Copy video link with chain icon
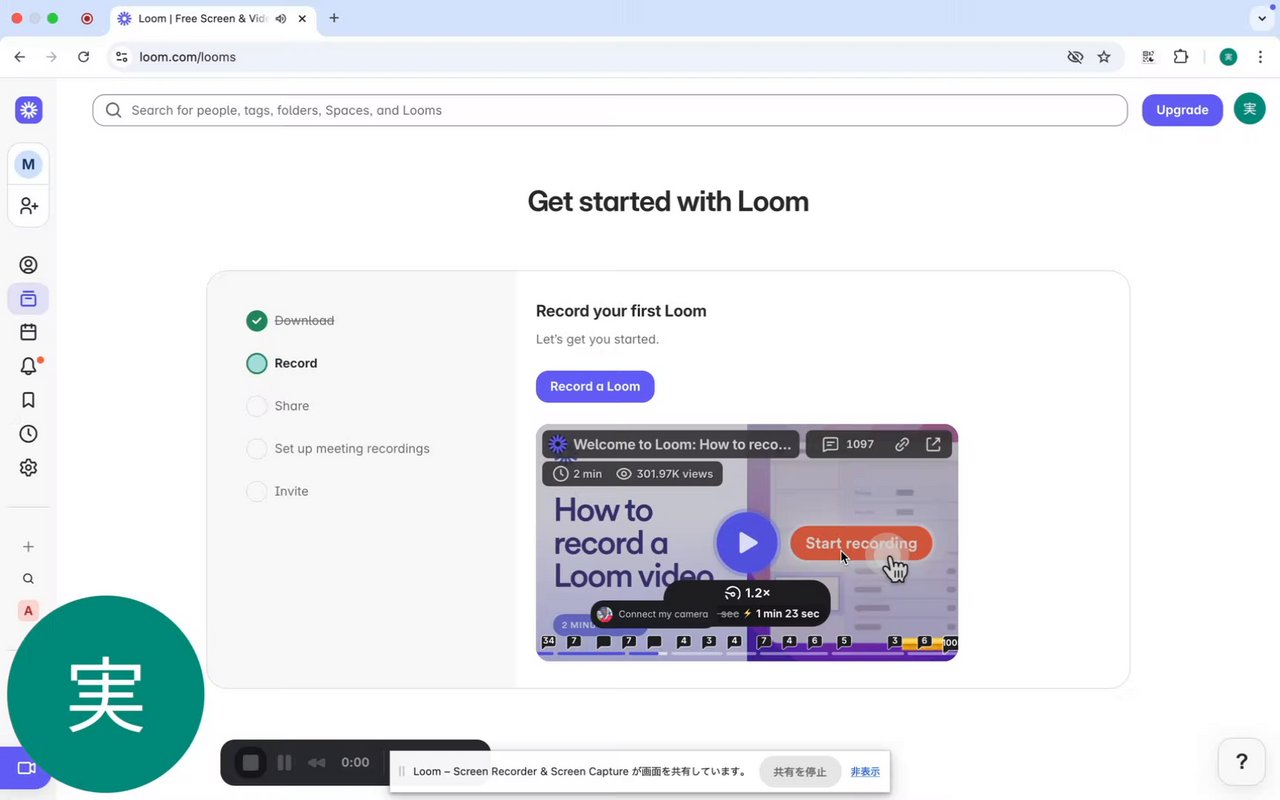The image size is (1280, 800). 902,444
